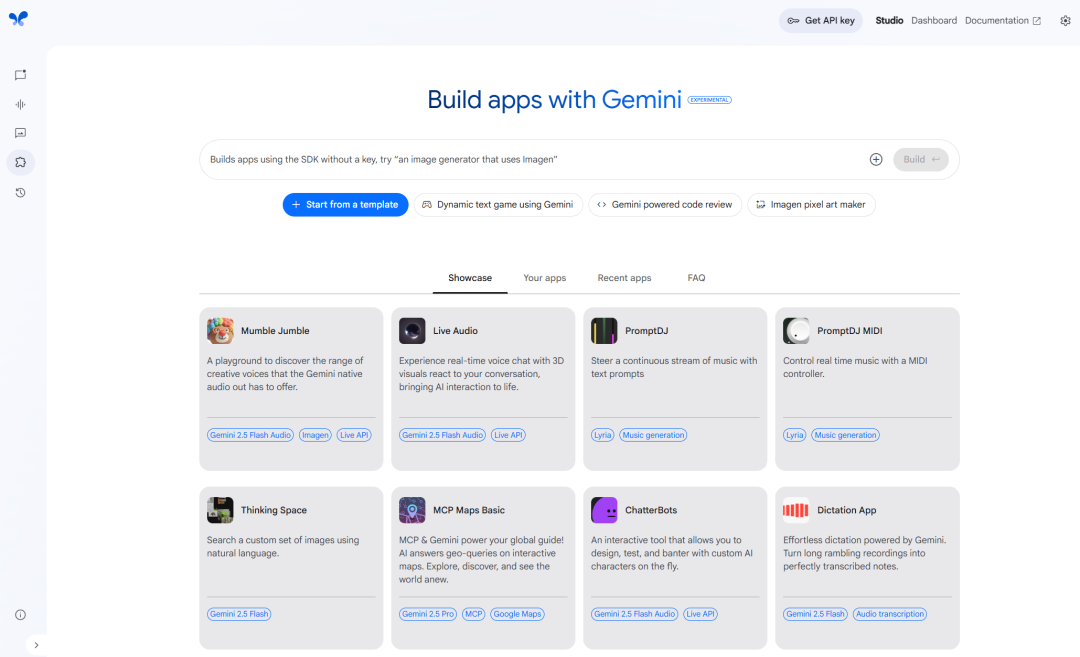The height and width of the screenshot is (657, 1080).
Task: Click the Dictation App red bars icon
Action: click(x=796, y=510)
